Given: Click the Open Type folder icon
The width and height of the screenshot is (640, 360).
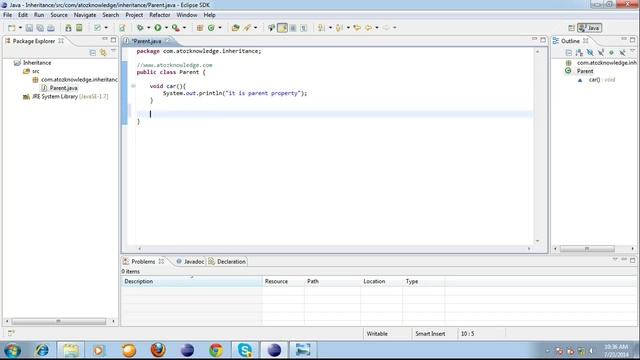Looking at the screenshot, I should click(236, 28).
